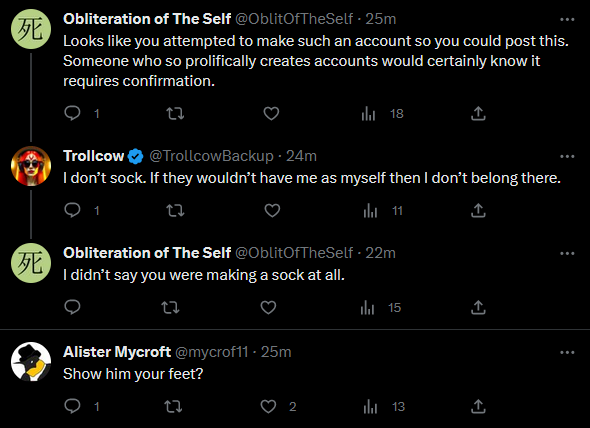Like Trollcow's 'I don't sock' tweet
This screenshot has height=428, width=590.
tap(272, 210)
